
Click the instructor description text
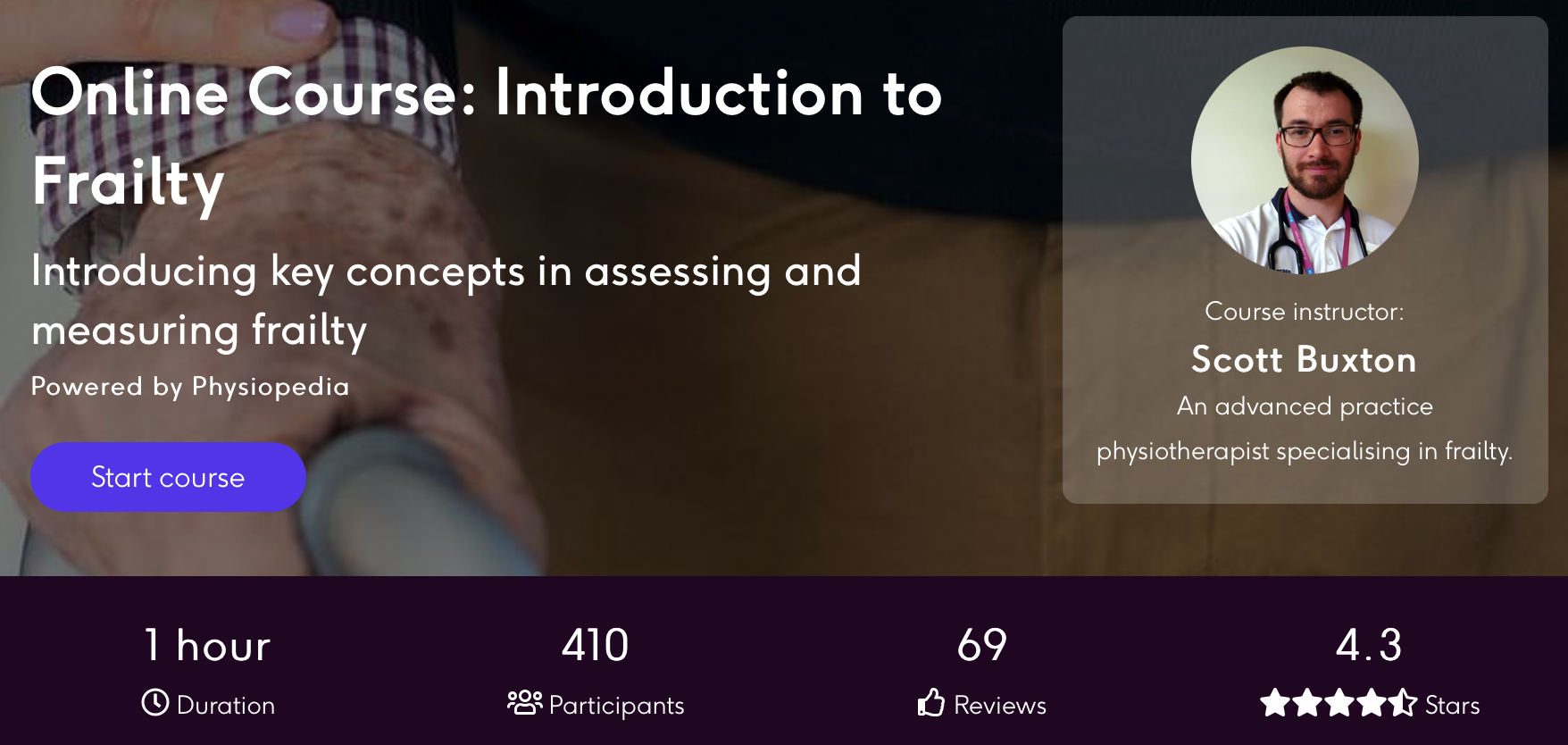(1305, 429)
